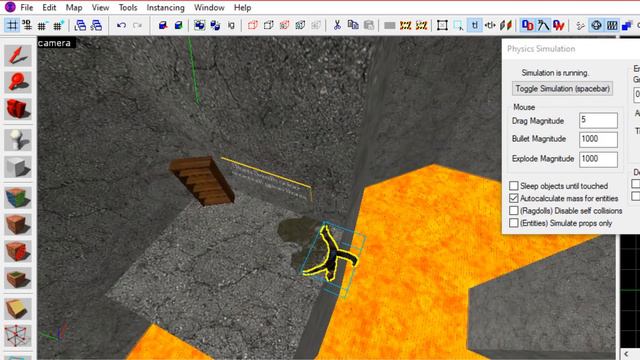The width and height of the screenshot is (640, 360).
Task: Open the View menu
Action: (100, 7)
